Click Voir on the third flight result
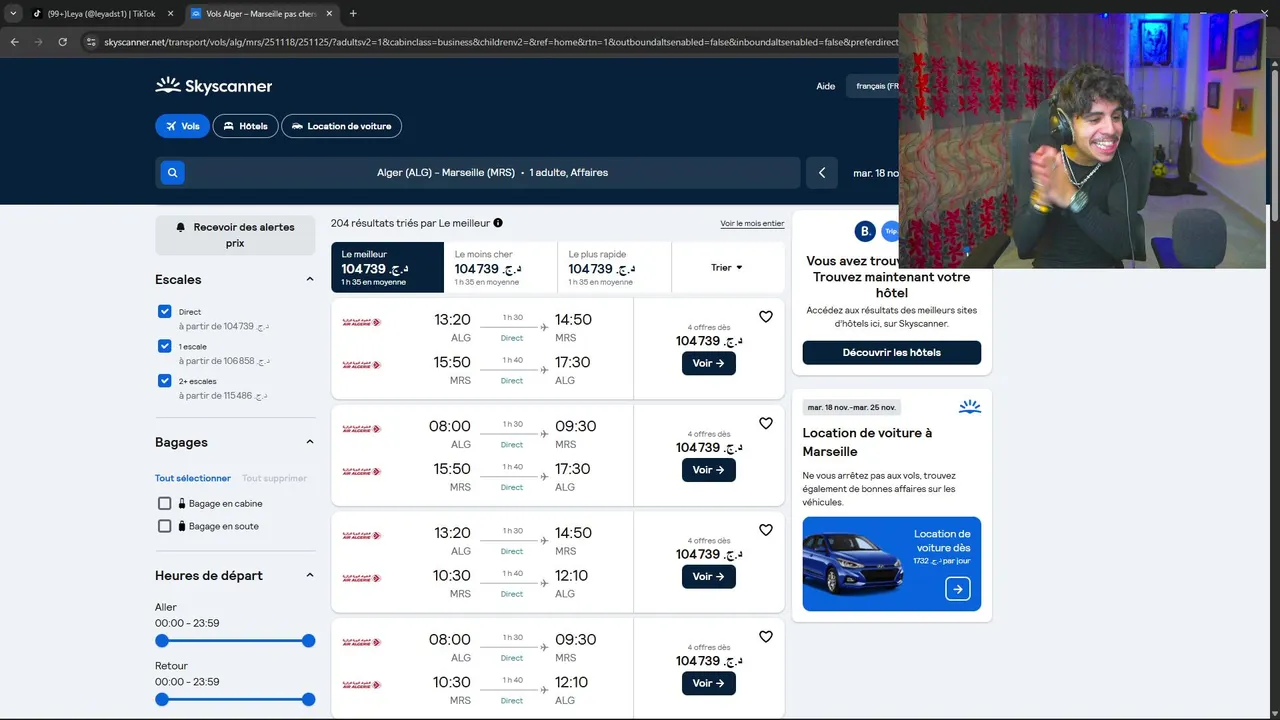Viewport: 1280px width, 720px height. tap(708, 576)
